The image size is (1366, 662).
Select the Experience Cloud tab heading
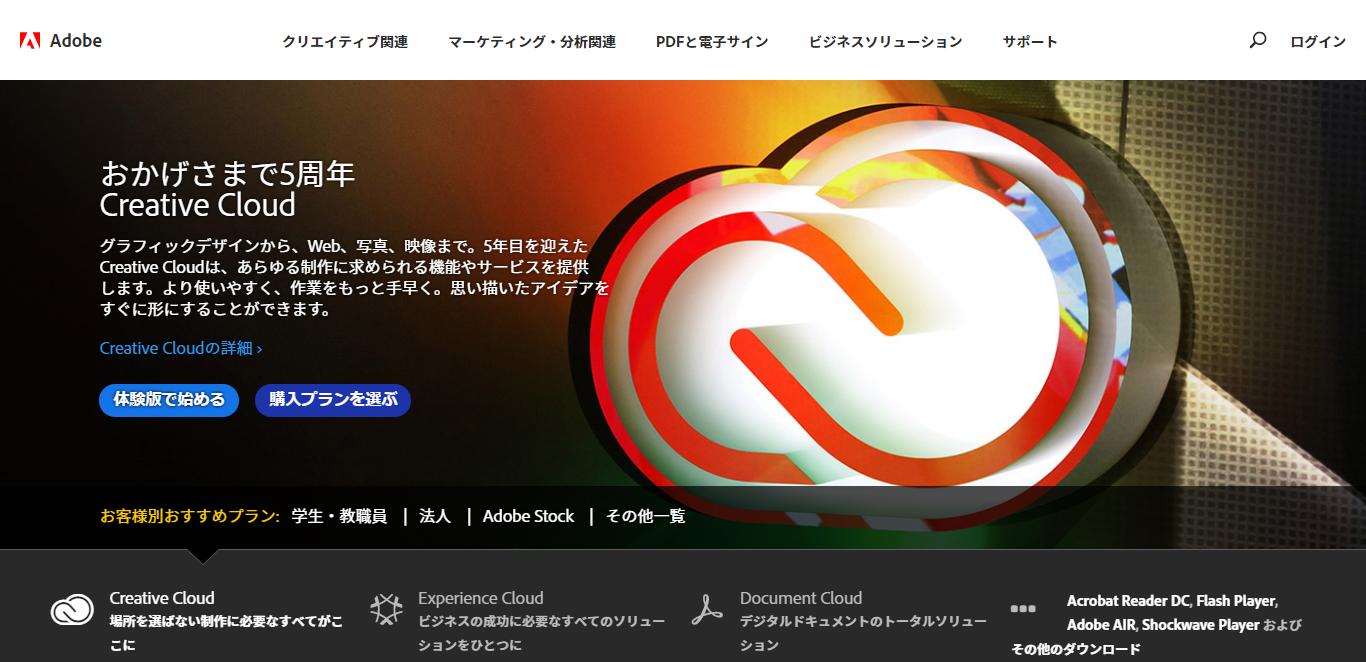point(481,598)
